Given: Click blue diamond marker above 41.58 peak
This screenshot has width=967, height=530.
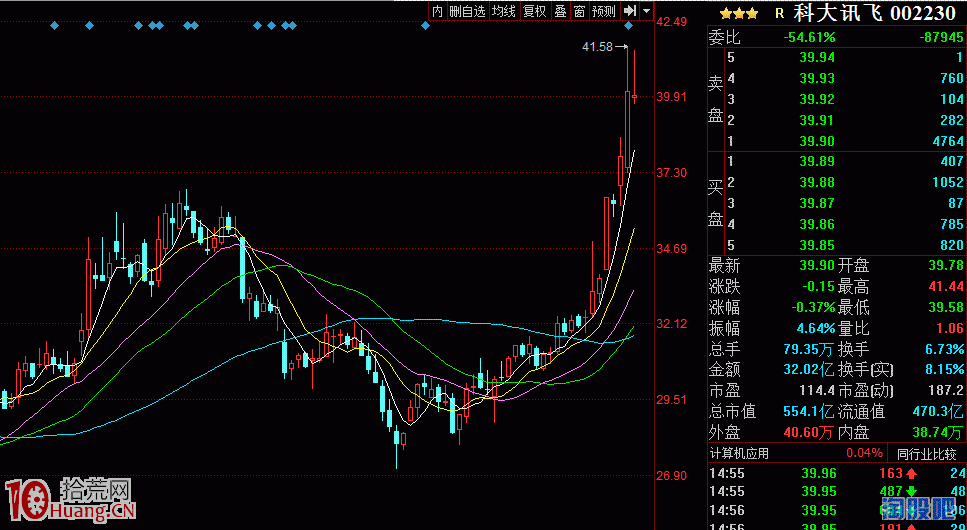Looking at the screenshot, I should point(628,25).
